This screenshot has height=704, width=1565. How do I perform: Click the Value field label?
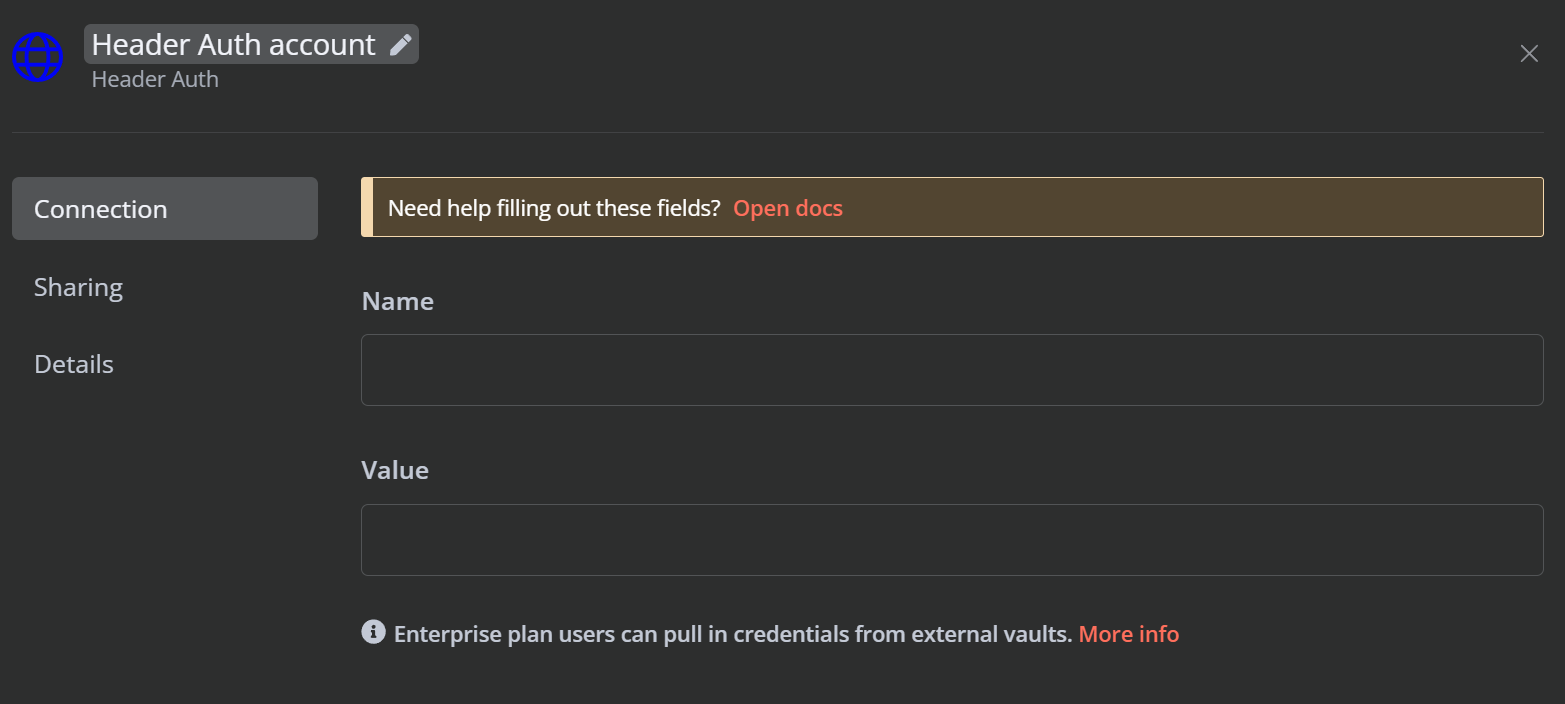pyautogui.click(x=395, y=470)
